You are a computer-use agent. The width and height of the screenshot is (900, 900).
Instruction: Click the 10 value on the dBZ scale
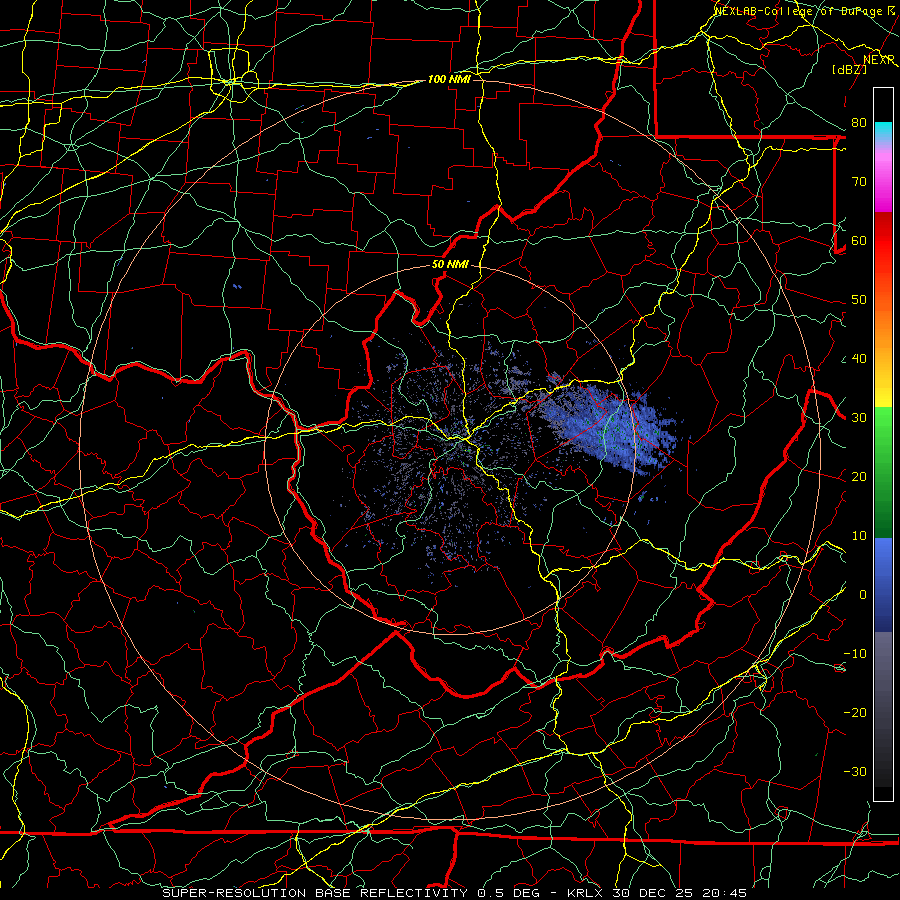(859, 536)
